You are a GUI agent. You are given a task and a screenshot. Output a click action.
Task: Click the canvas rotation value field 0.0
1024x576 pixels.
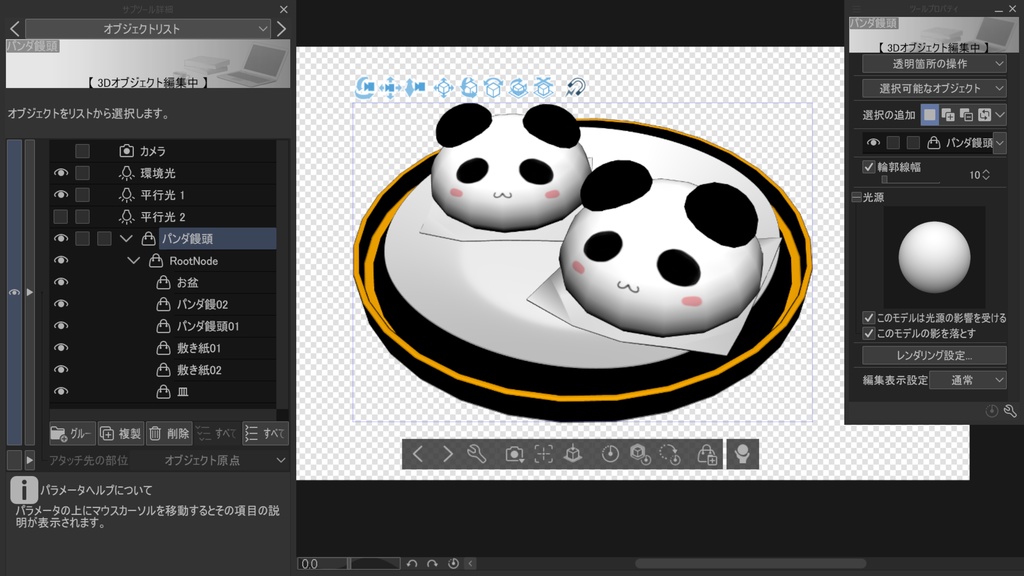pyautogui.click(x=323, y=564)
